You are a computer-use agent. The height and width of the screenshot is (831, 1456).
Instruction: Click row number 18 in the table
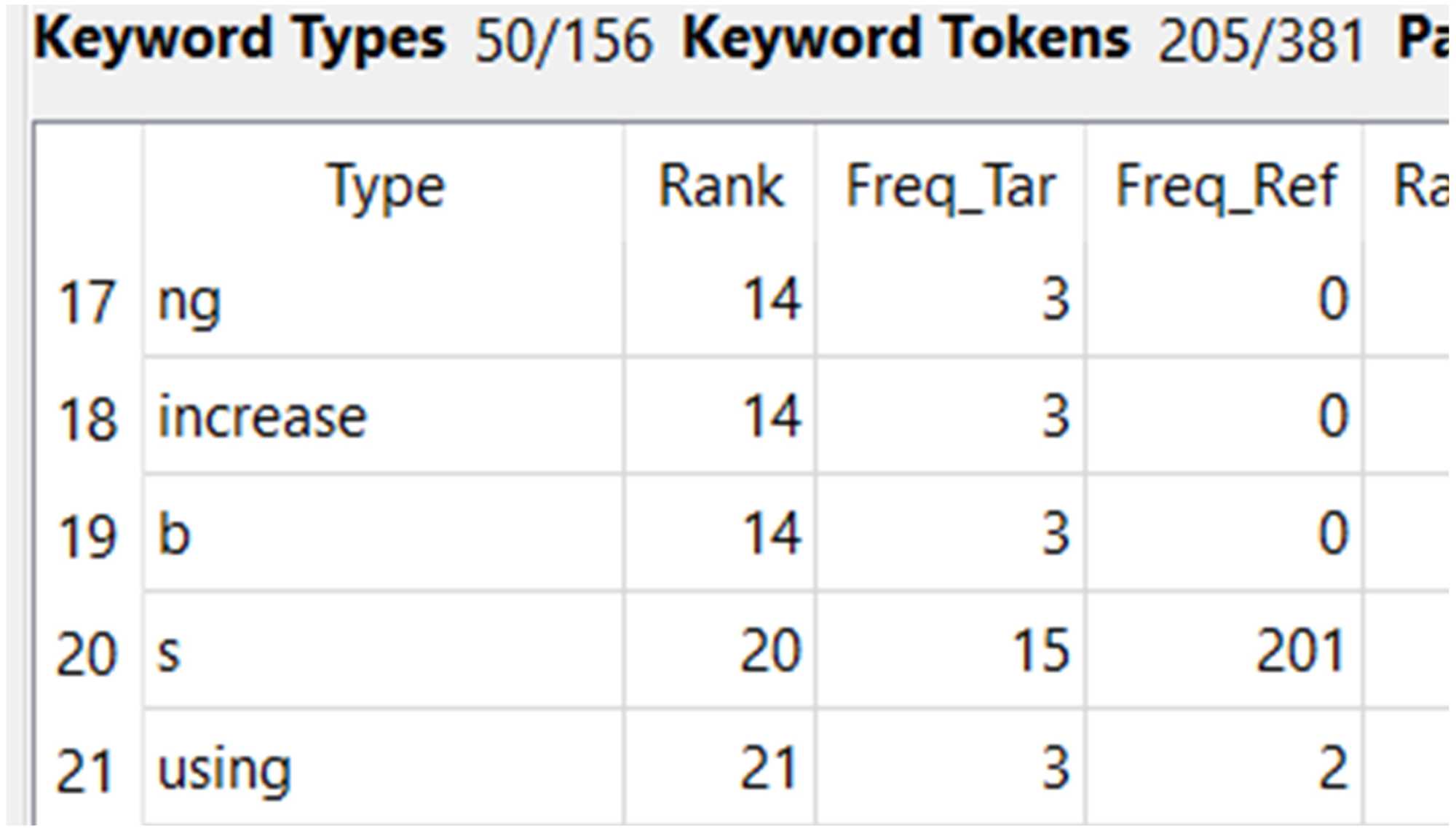coord(86,420)
